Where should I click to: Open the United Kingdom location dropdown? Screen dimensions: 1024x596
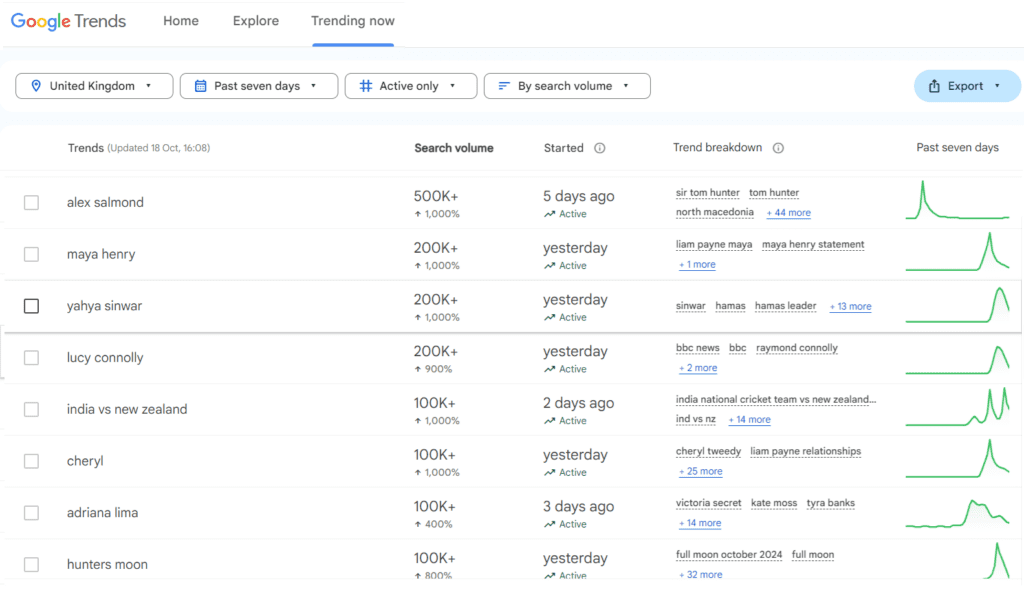(94, 86)
